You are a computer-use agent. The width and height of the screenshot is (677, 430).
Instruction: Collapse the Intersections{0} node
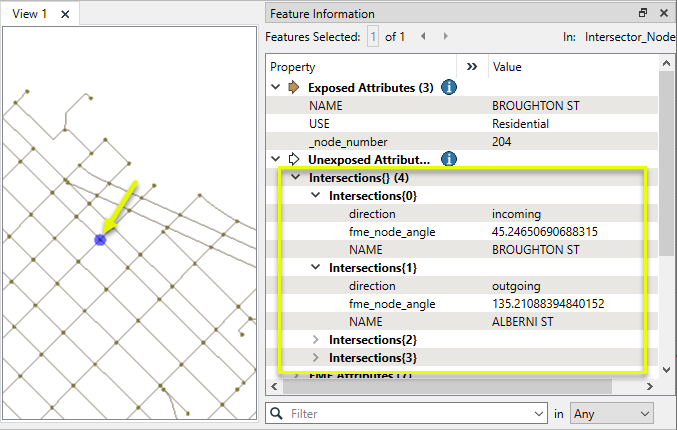tap(316, 196)
